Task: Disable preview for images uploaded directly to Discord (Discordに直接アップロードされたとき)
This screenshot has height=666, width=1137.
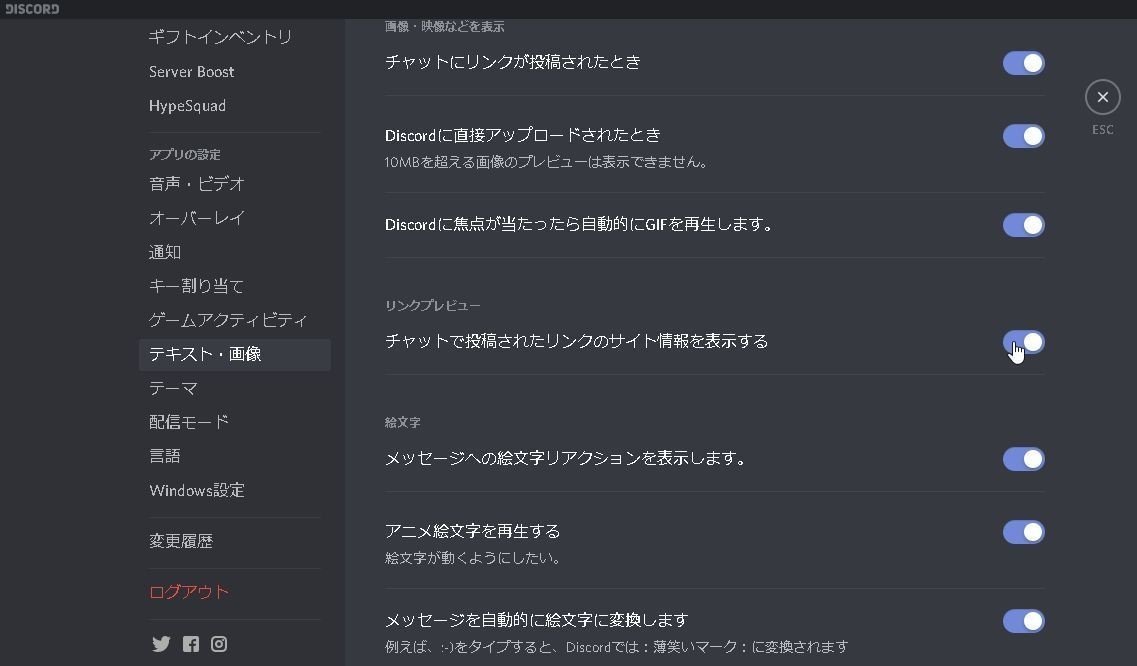Action: [1023, 136]
